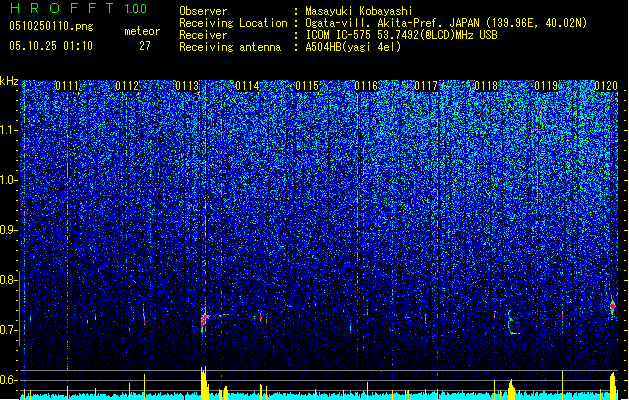Click the 0117 time marker
Screen dimensions: 629x400
click(x=426, y=86)
